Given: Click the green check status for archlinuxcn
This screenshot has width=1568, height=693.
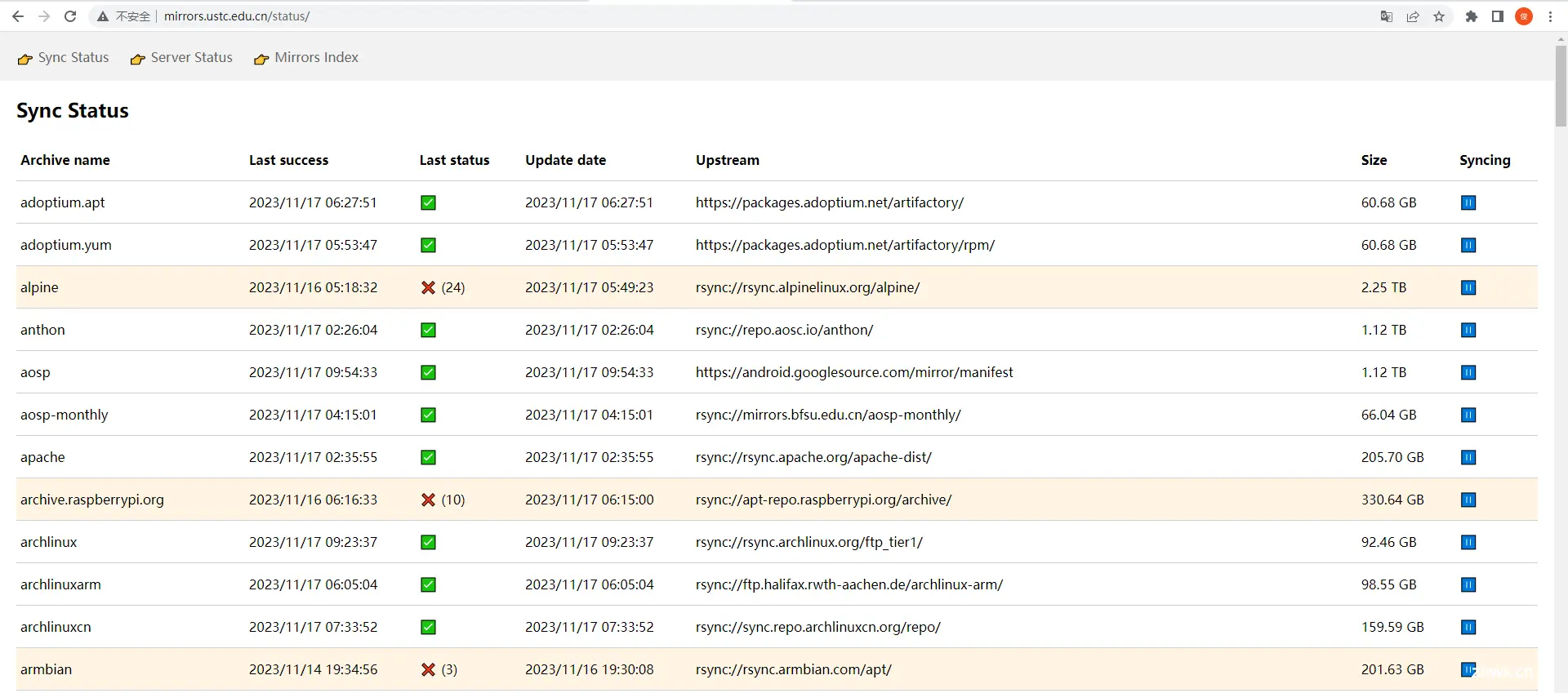Looking at the screenshot, I should 428,627.
